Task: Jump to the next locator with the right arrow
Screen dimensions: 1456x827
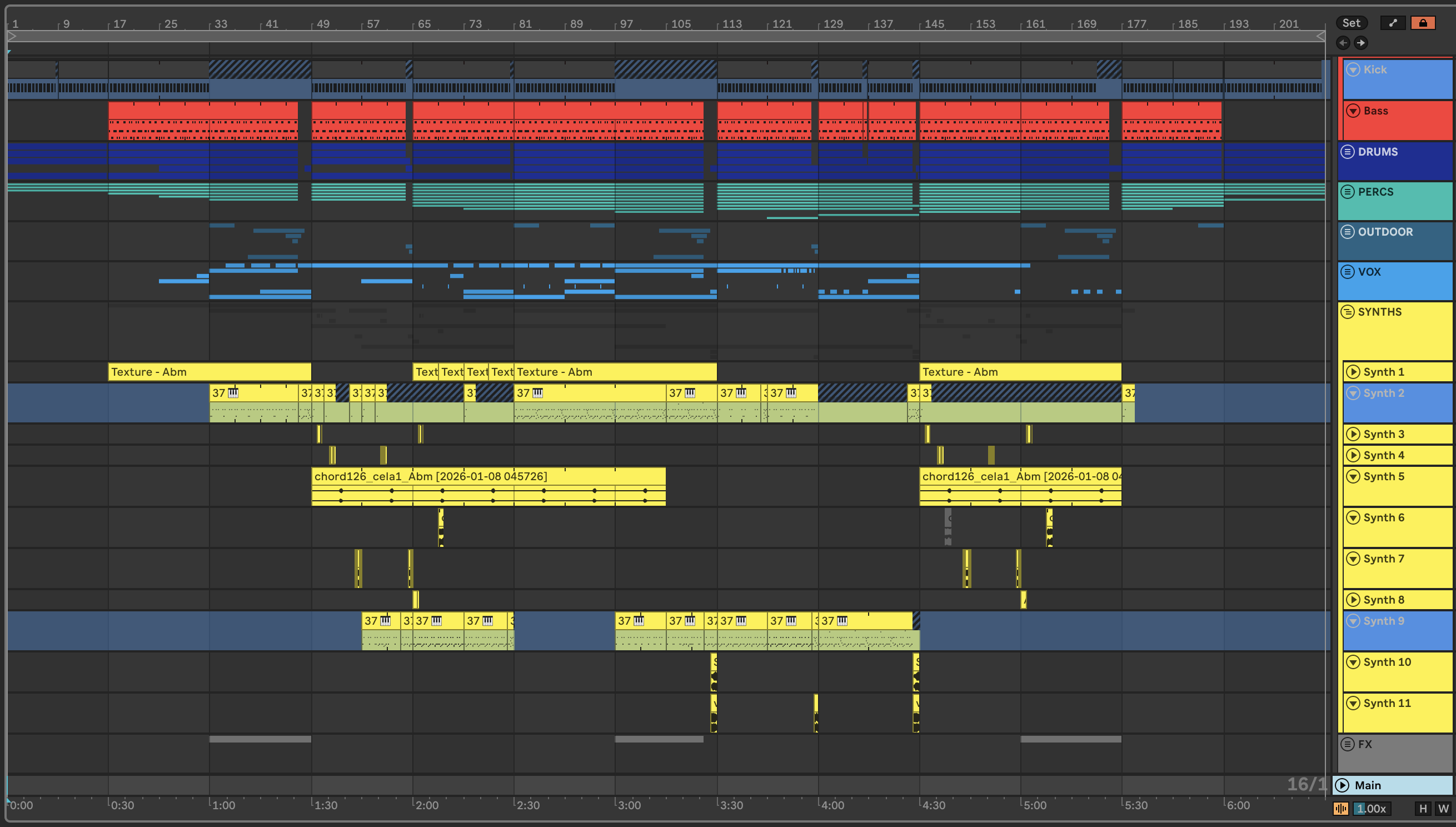Action: click(x=1360, y=43)
